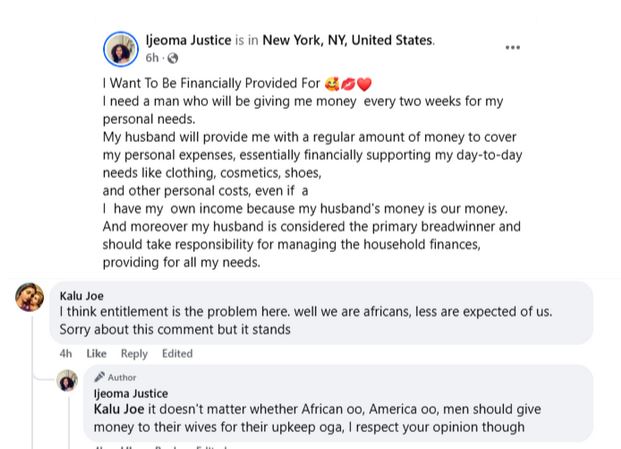Open the post options three-dots menu
The image size is (621, 449).
click(x=512, y=47)
